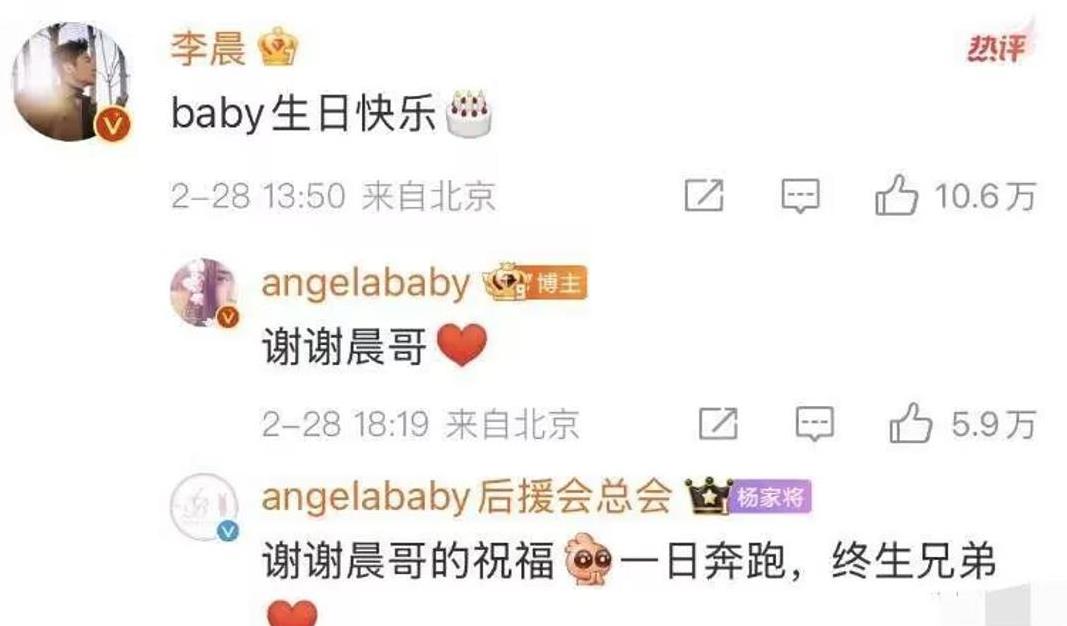Open angelababy username link
This screenshot has height=626, width=1067.
tap(366, 283)
